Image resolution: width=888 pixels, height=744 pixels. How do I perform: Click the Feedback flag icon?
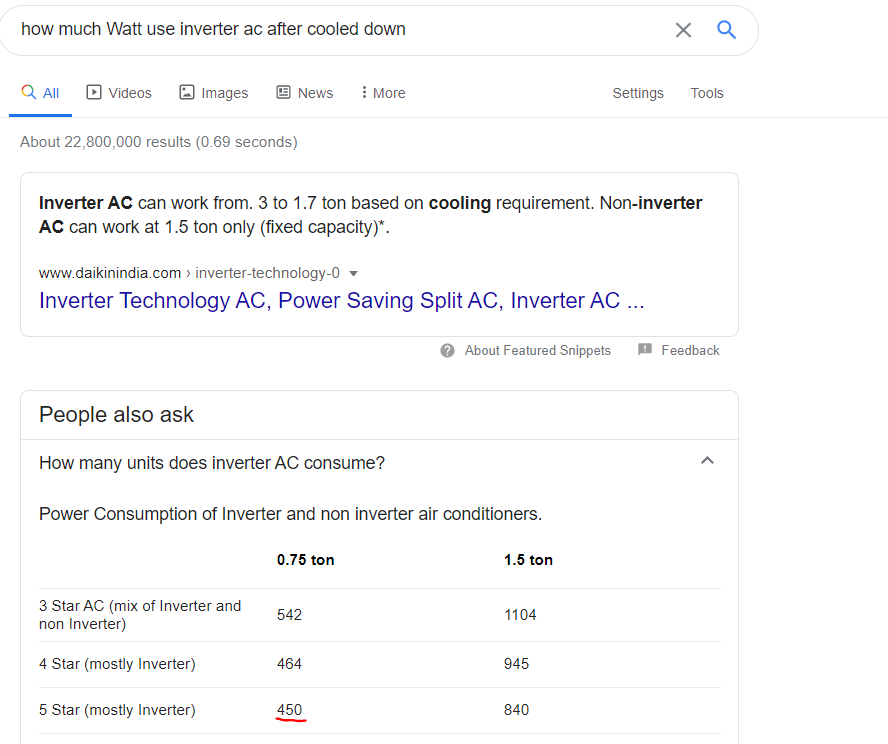click(x=644, y=349)
